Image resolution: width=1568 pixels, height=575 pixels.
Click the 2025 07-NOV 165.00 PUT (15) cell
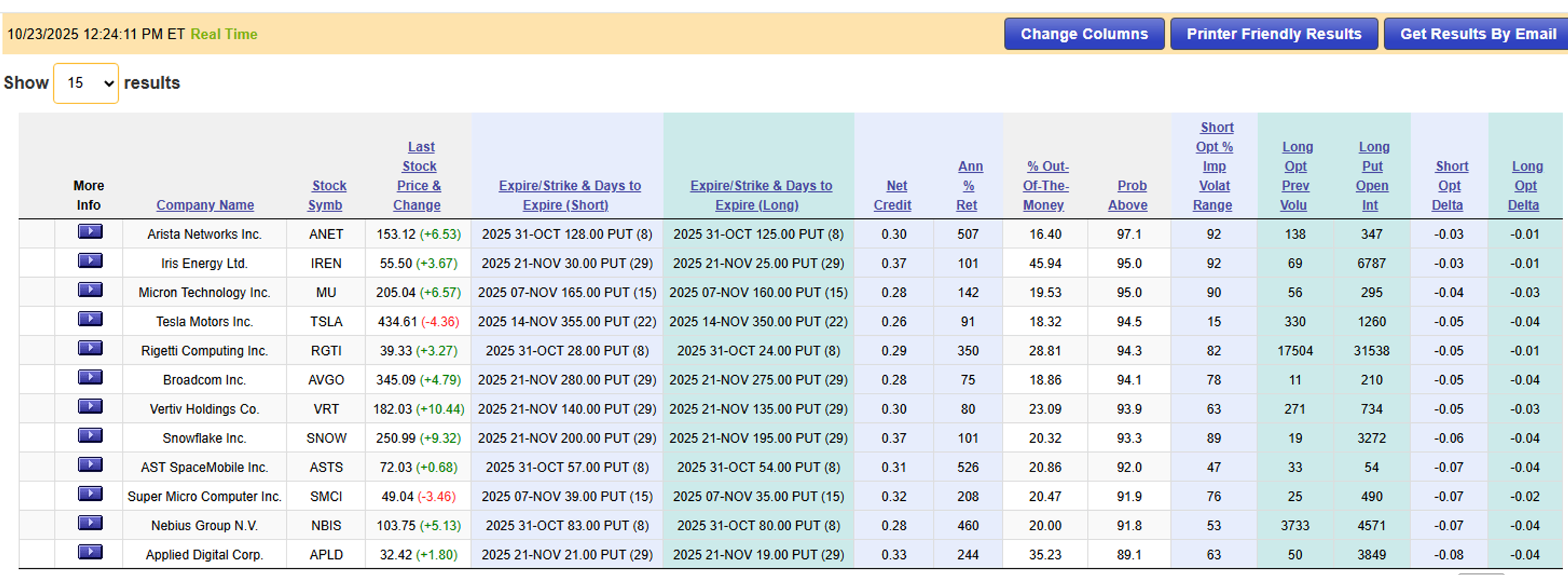567,292
